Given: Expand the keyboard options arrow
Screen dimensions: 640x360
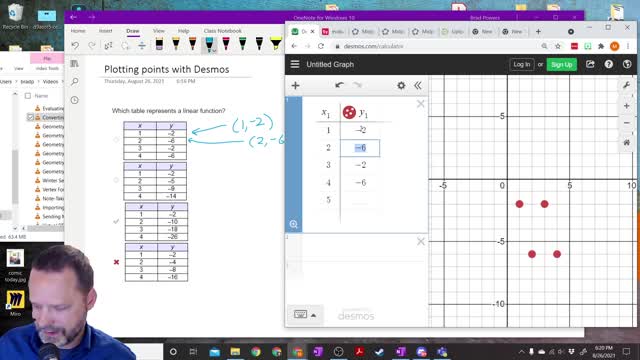Looking at the screenshot, I should point(313,315).
